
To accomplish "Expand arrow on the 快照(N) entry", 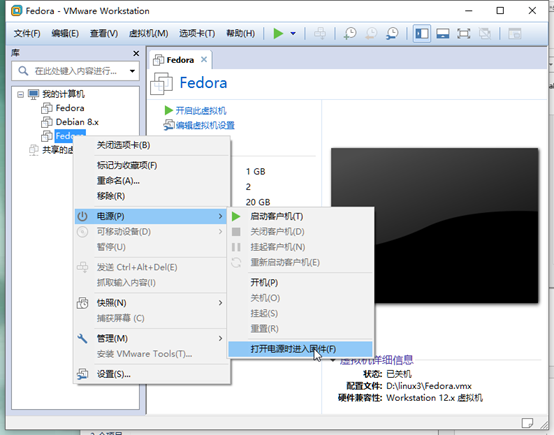I will pyautogui.click(x=220, y=303).
